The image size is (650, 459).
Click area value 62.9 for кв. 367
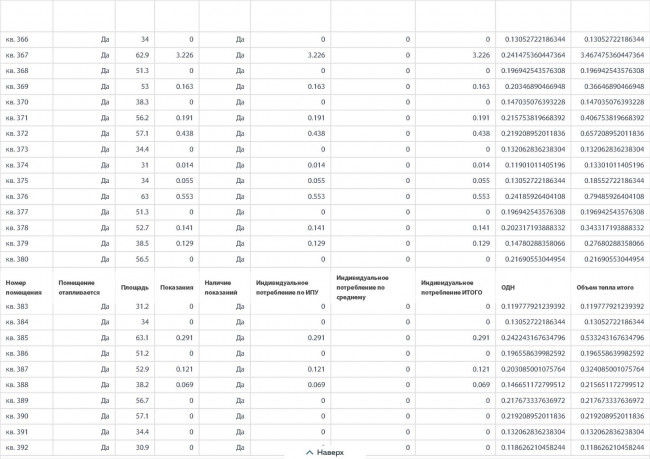point(142,55)
